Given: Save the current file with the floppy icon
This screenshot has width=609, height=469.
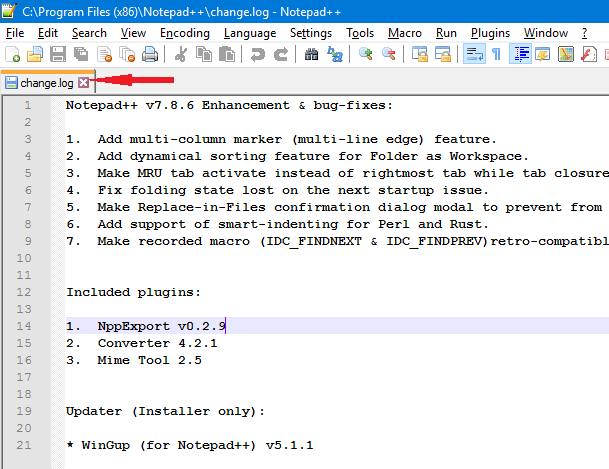Looking at the screenshot, I should pos(57,54).
